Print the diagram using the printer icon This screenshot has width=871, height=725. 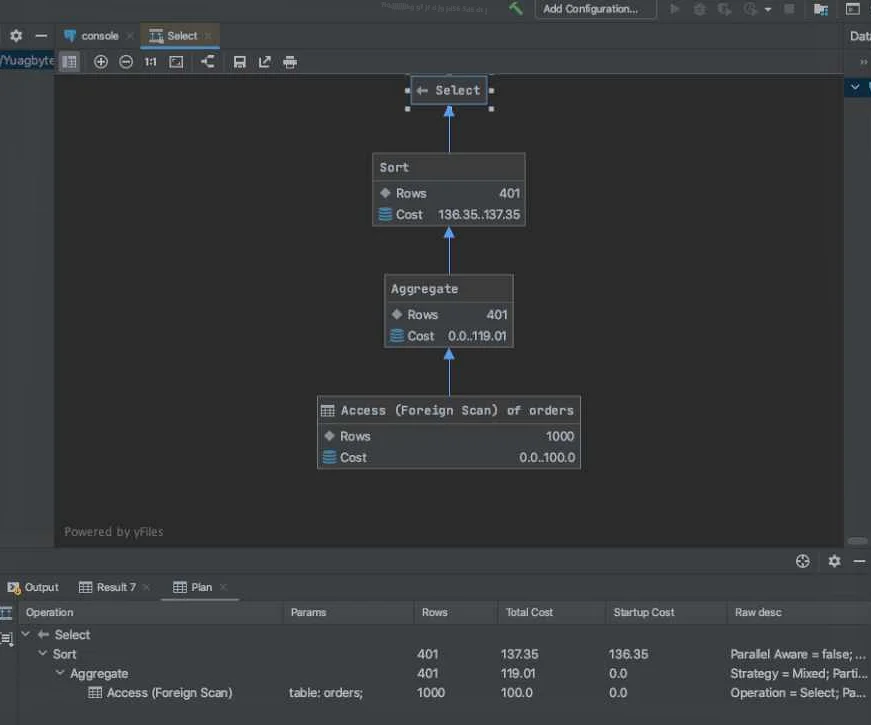[x=290, y=62]
